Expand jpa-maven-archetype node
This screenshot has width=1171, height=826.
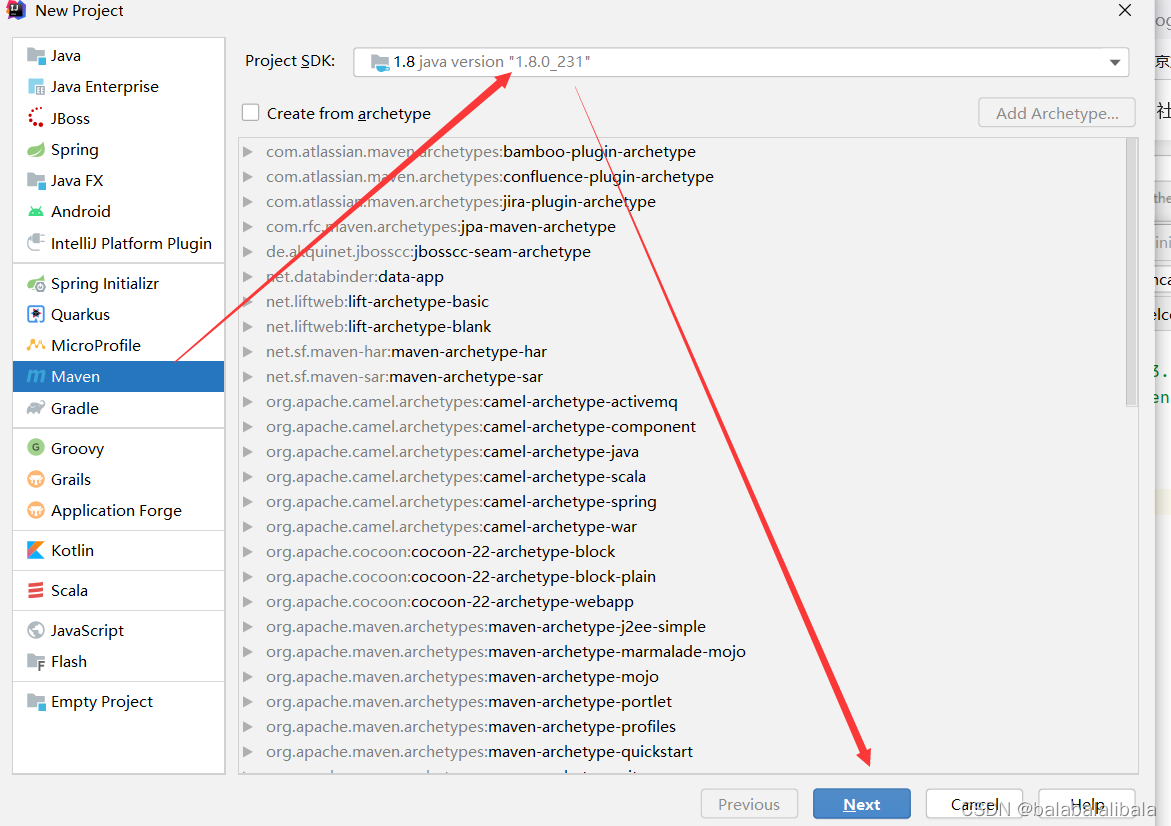[248, 227]
